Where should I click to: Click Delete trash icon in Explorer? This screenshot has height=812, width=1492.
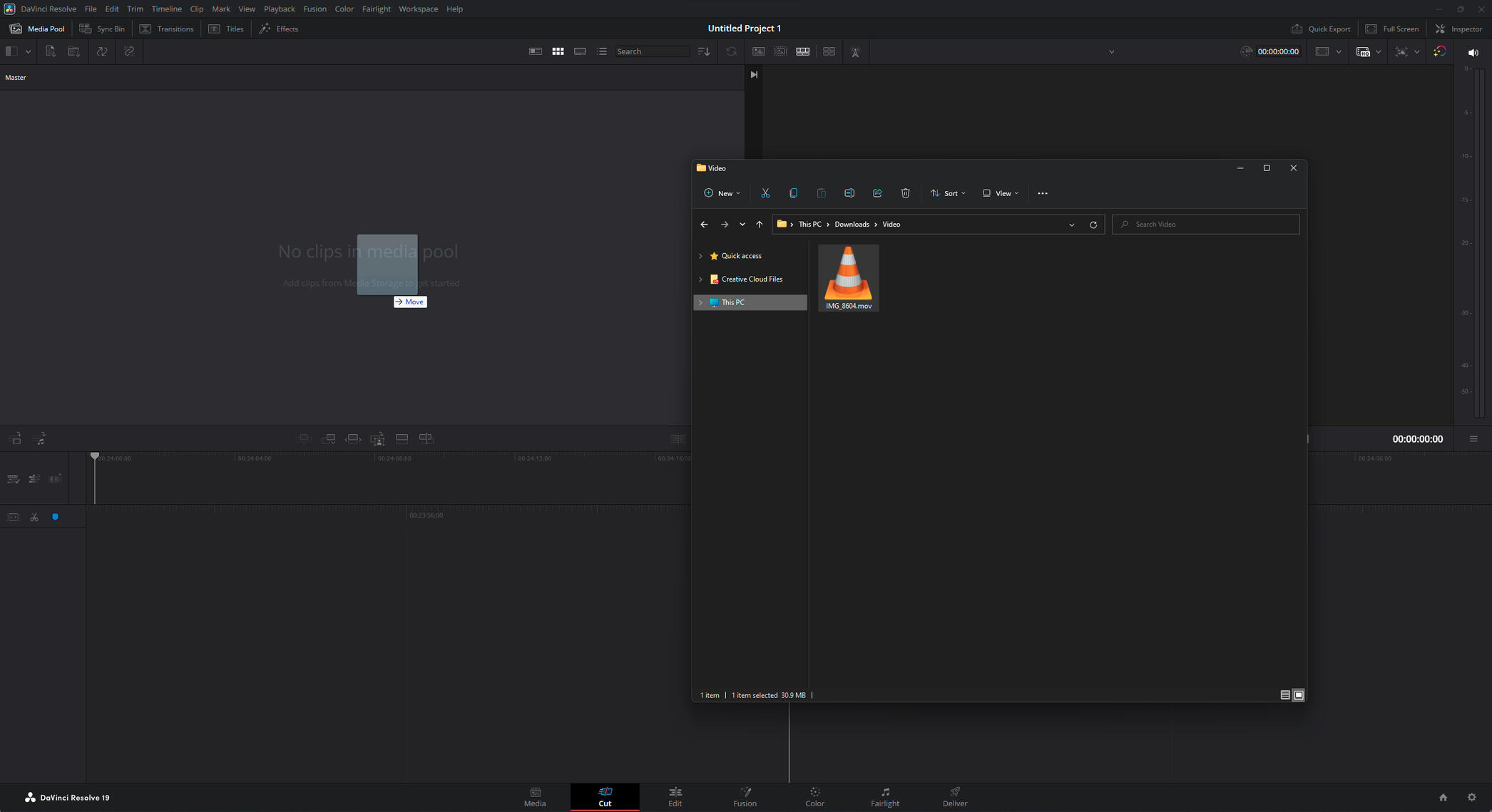tap(905, 193)
